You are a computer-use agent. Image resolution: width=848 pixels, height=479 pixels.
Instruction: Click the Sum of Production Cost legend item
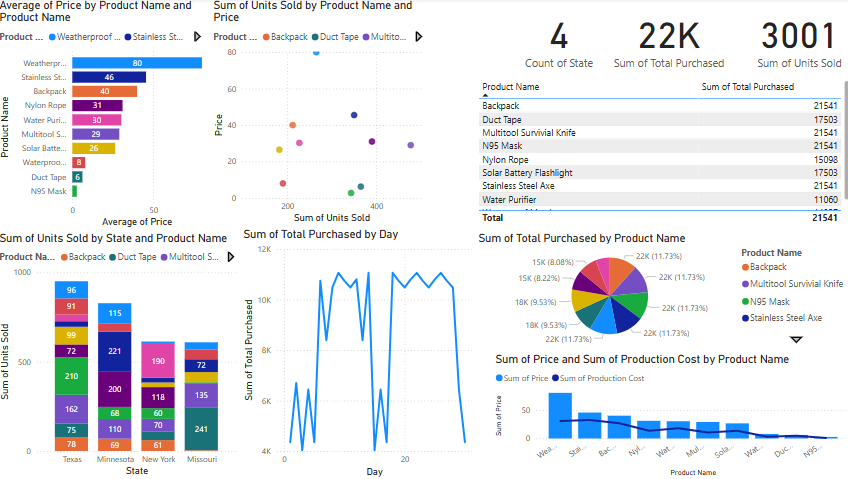point(601,378)
